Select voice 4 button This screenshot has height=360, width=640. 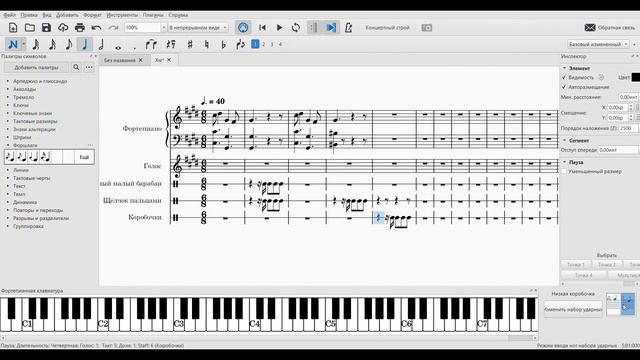[280, 44]
